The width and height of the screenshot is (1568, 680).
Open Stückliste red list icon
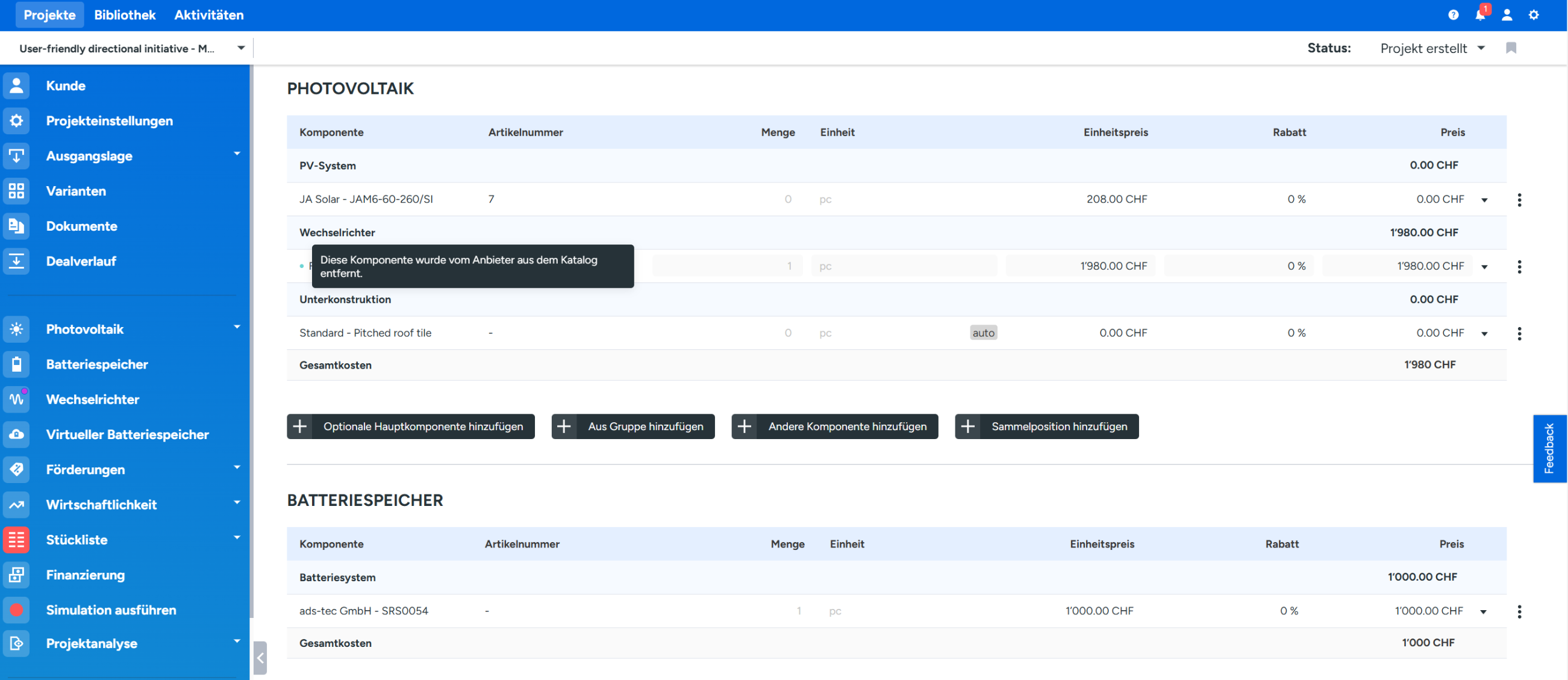pos(16,540)
